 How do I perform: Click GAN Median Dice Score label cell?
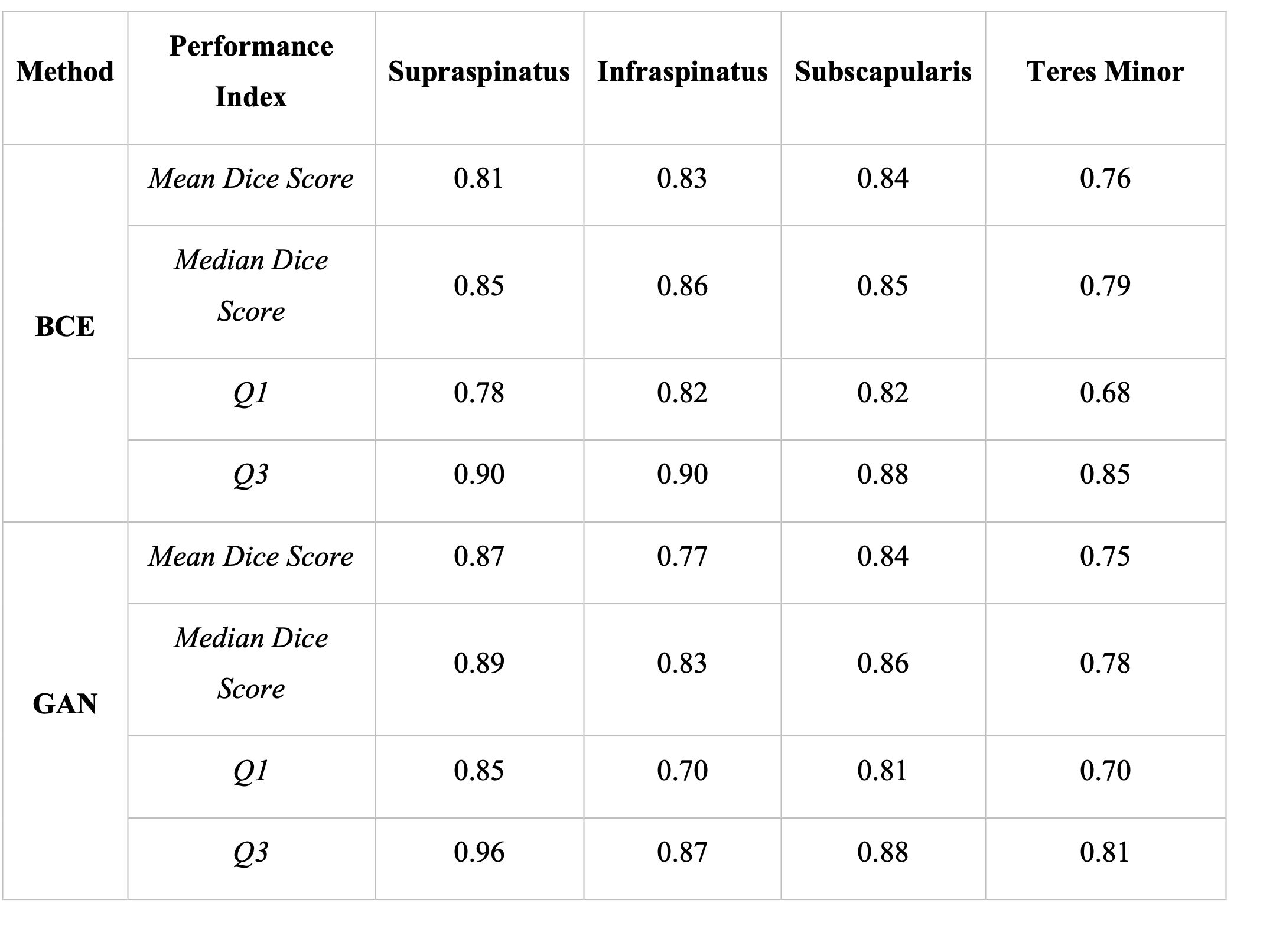tap(251, 663)
